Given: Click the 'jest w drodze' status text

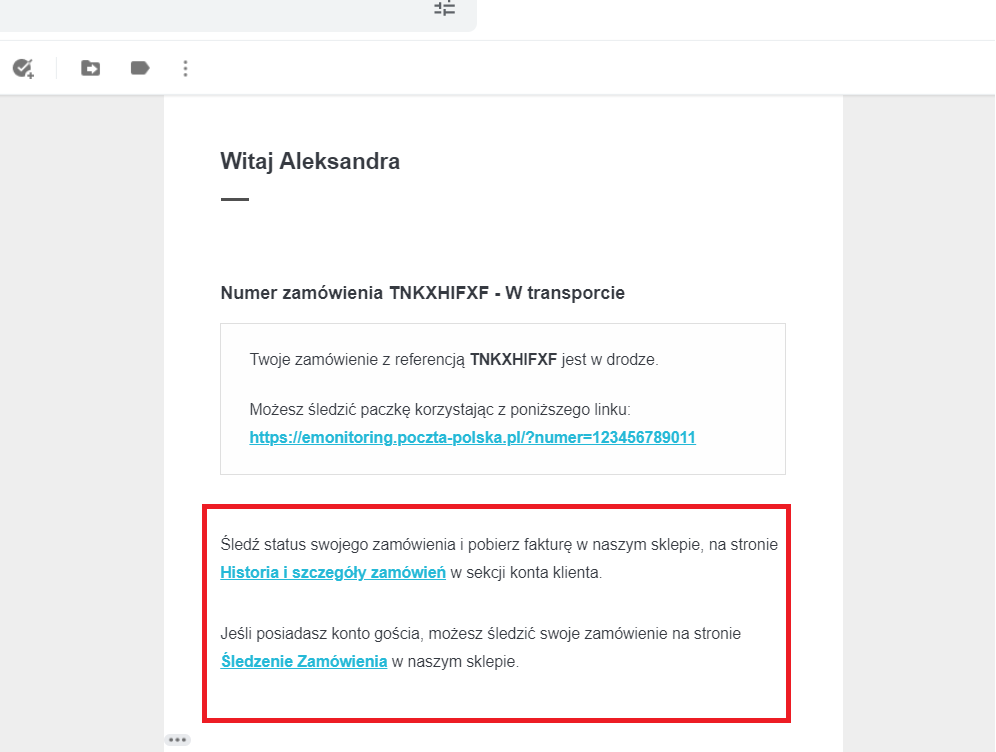Looking at the screenshot, I should tap(609, 360).
